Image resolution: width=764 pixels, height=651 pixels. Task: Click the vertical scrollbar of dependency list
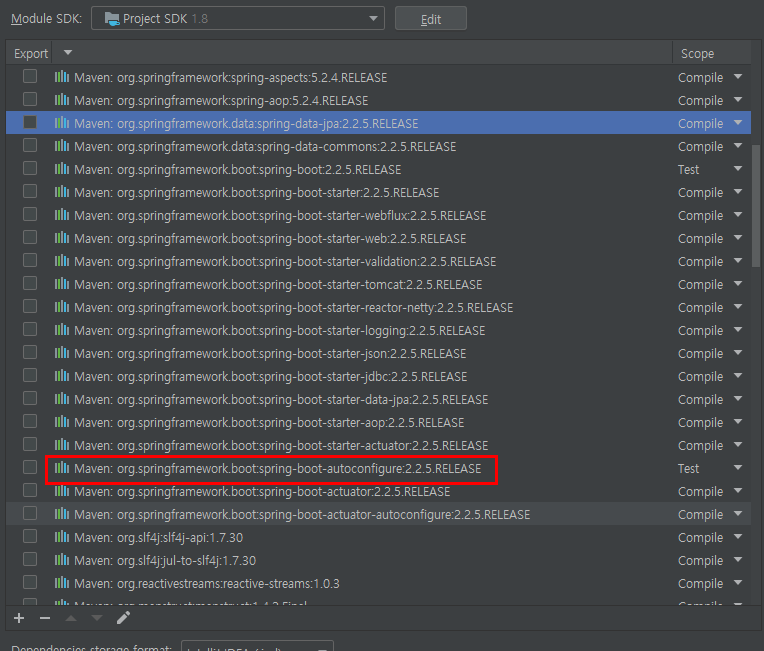click(x=756, y=206)
